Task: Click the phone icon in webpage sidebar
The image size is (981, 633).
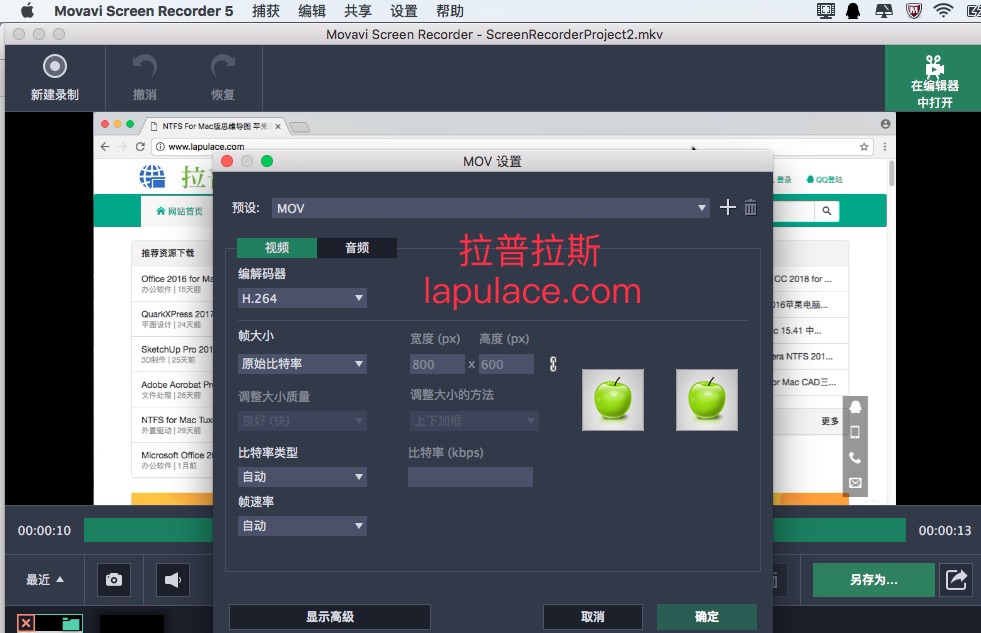Action: pos(855,458)
